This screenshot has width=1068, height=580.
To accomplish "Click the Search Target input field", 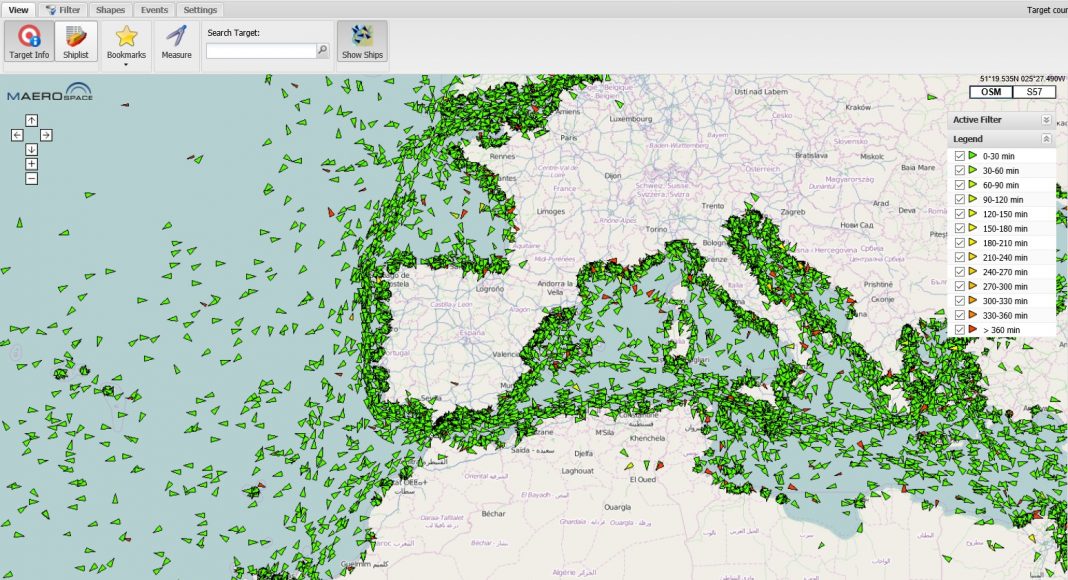I will 261,50.
